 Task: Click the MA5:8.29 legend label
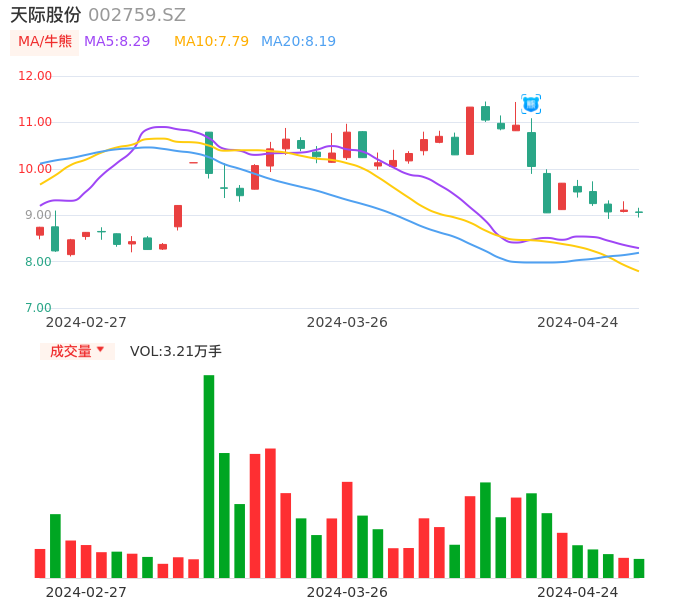pyautogui.click(x=117, y=42)
